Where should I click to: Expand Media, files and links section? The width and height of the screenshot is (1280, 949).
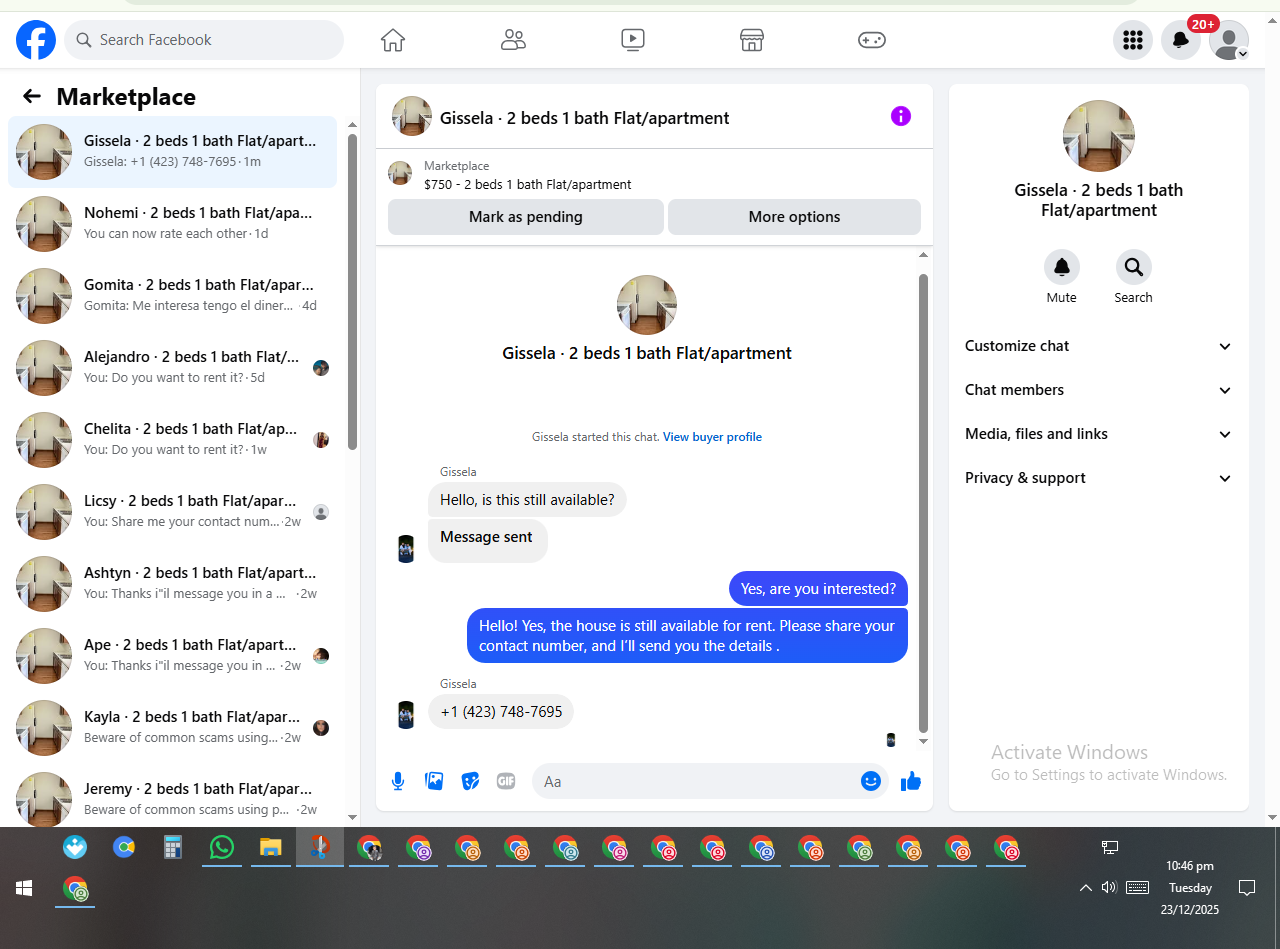pyautogui.click(x=1098, y=434)
